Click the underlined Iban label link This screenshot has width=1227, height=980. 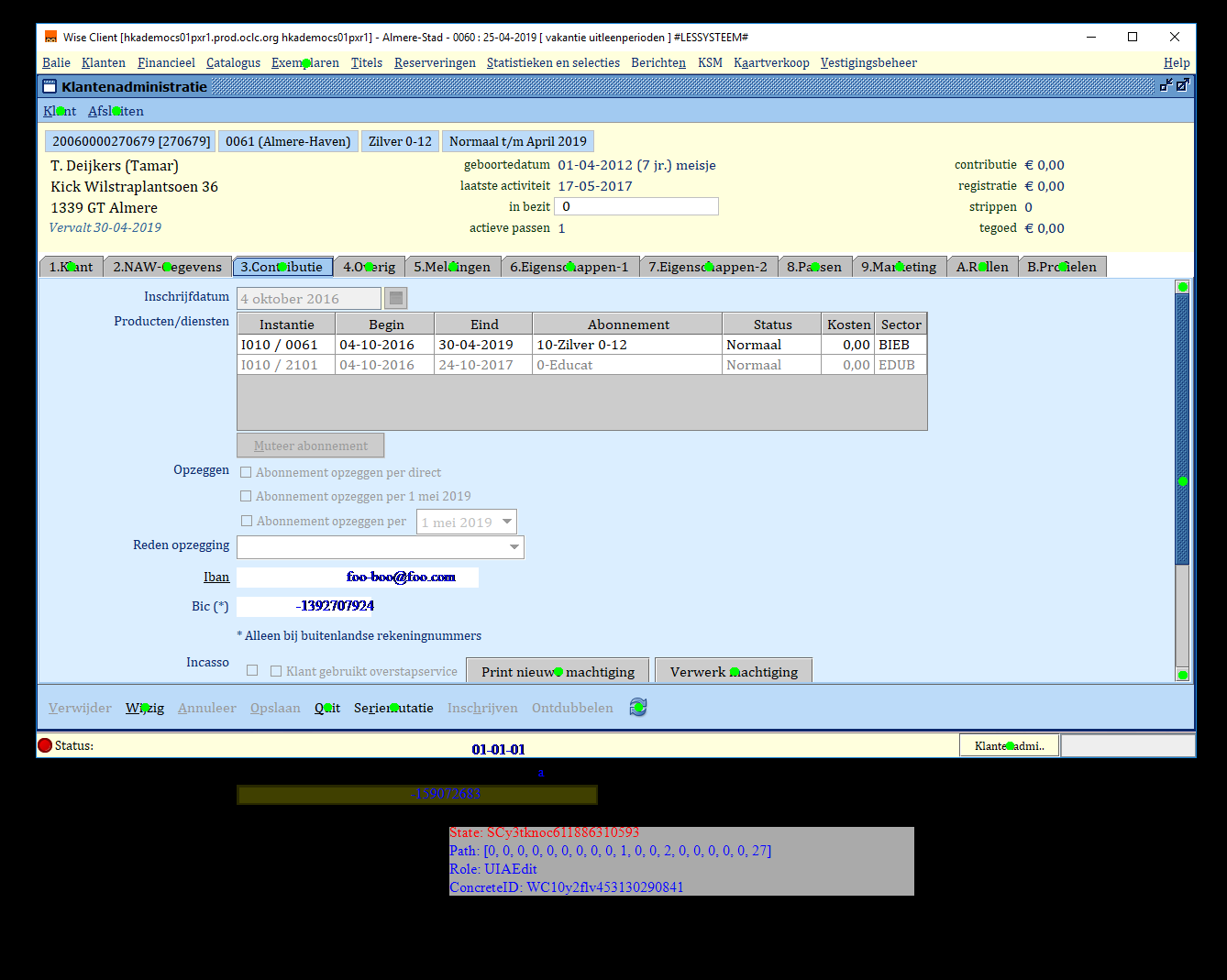pyautogui.click(x=216, y=577)
